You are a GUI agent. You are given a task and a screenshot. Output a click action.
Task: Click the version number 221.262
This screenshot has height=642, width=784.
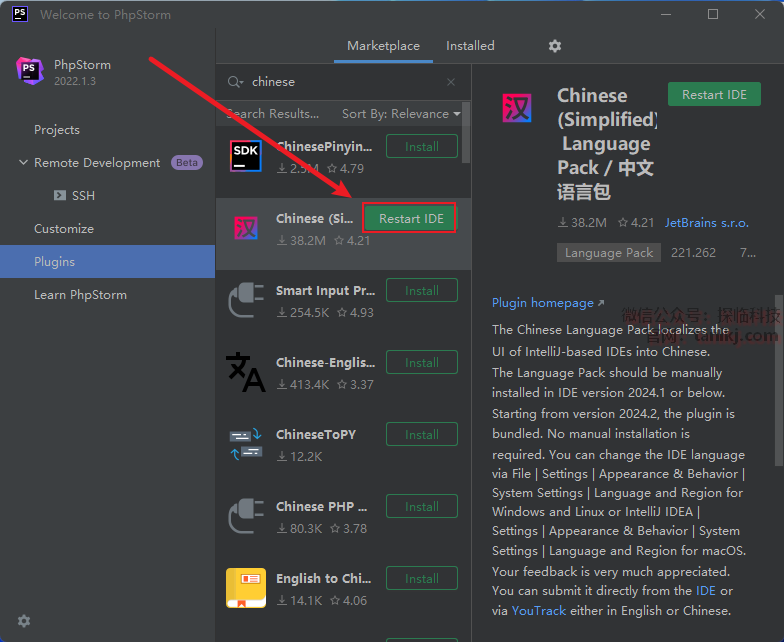[x=693, y=252]
